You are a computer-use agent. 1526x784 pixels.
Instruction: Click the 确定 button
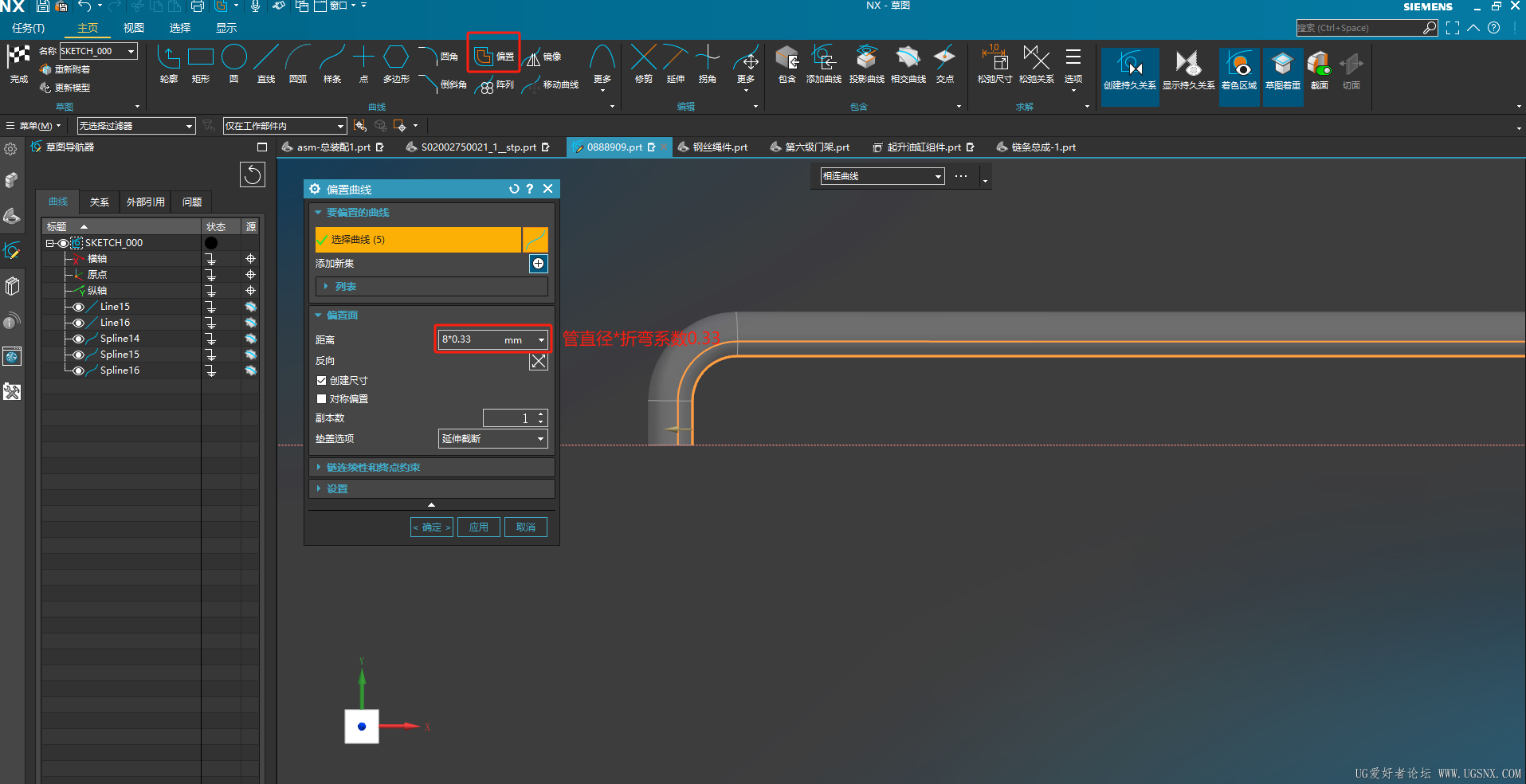click(431, 527)
